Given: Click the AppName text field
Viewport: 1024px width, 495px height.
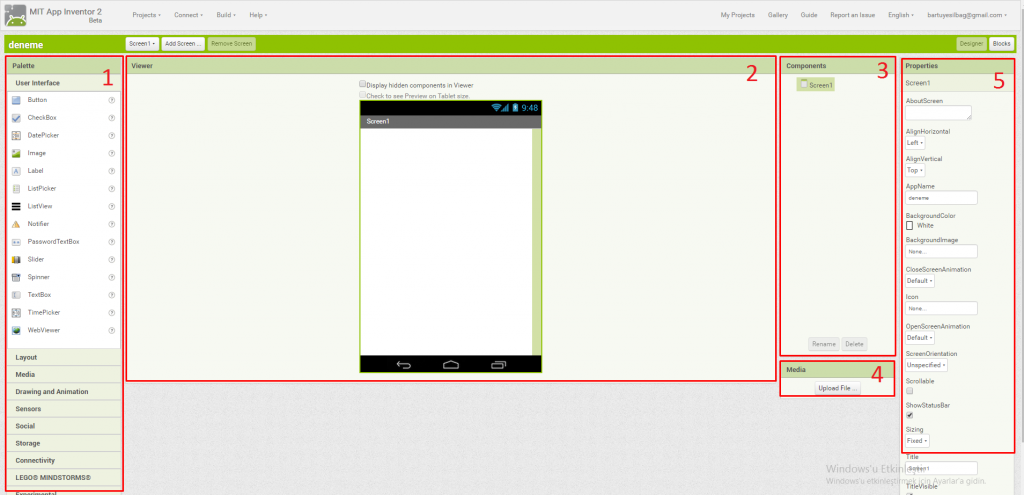Looking at the screenshot, I should click(x=941, y=198).
